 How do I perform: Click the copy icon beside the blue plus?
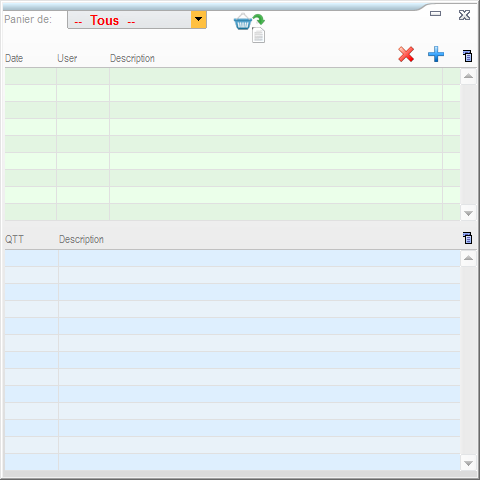point(467,56)
